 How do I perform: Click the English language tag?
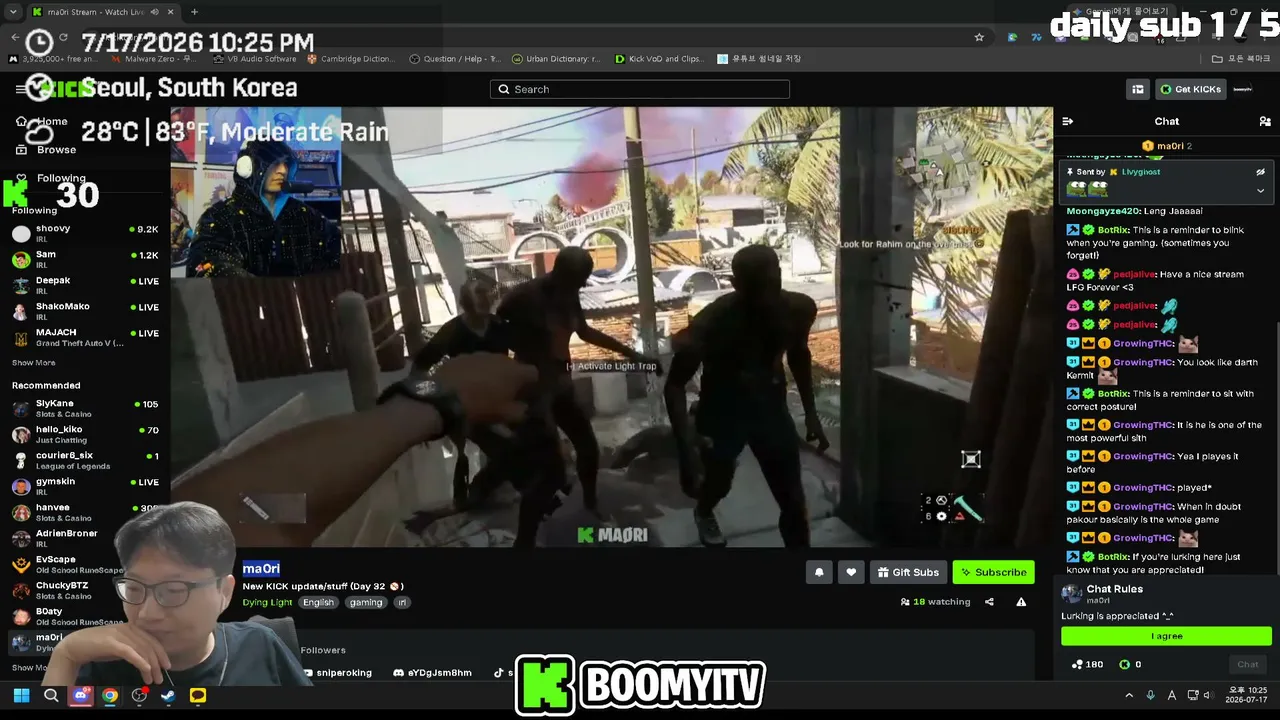coord(318,602)
